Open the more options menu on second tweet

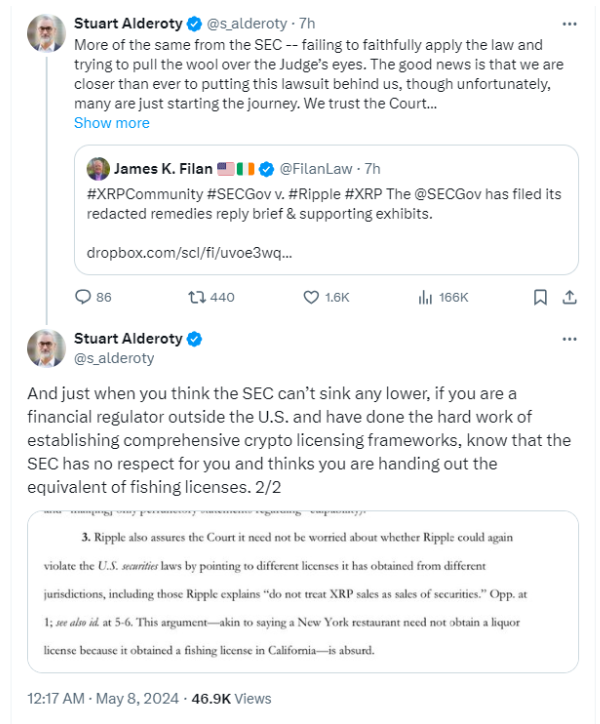(x=570, y=339)
